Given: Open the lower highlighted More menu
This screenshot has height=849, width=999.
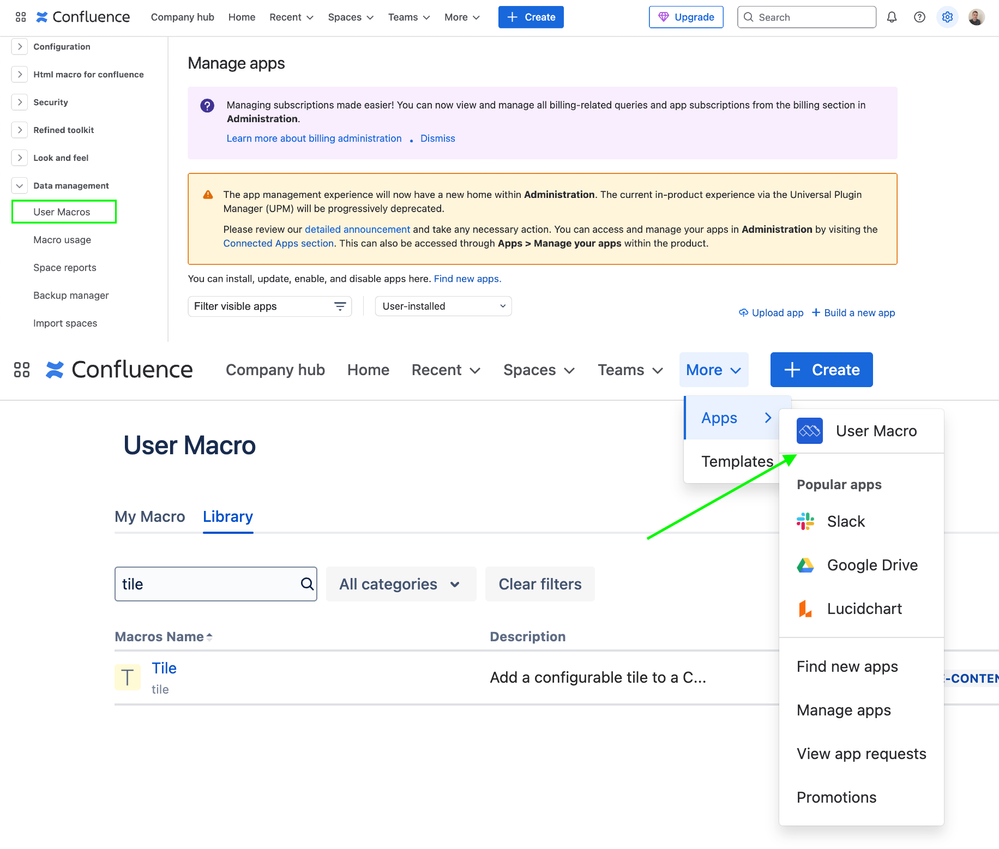Looking at the screenshot, I should click(714, 370).
